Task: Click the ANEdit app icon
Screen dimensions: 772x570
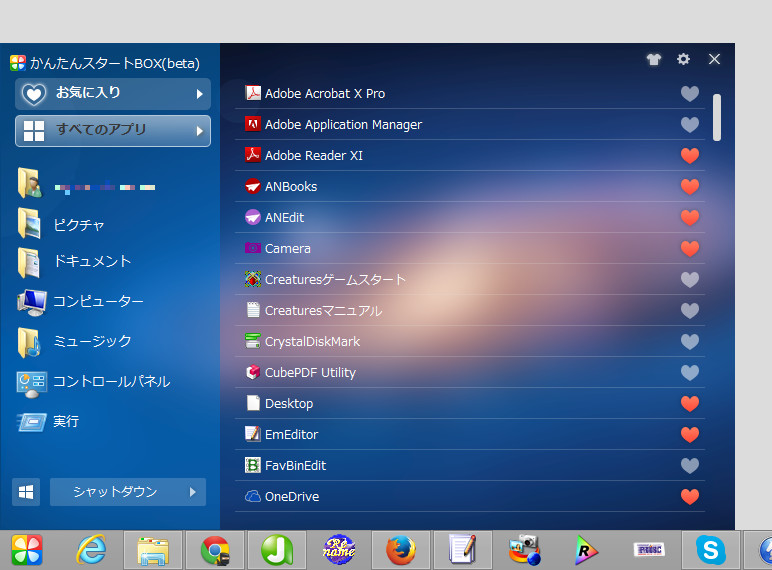Action: [x=253, y=217]
